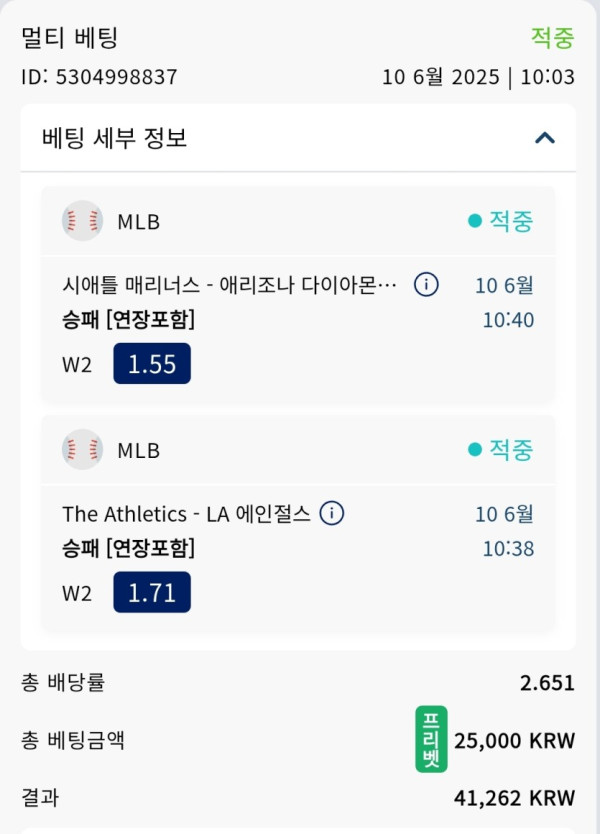Click the baseball icon of second MLB bet

coord(82,449)
